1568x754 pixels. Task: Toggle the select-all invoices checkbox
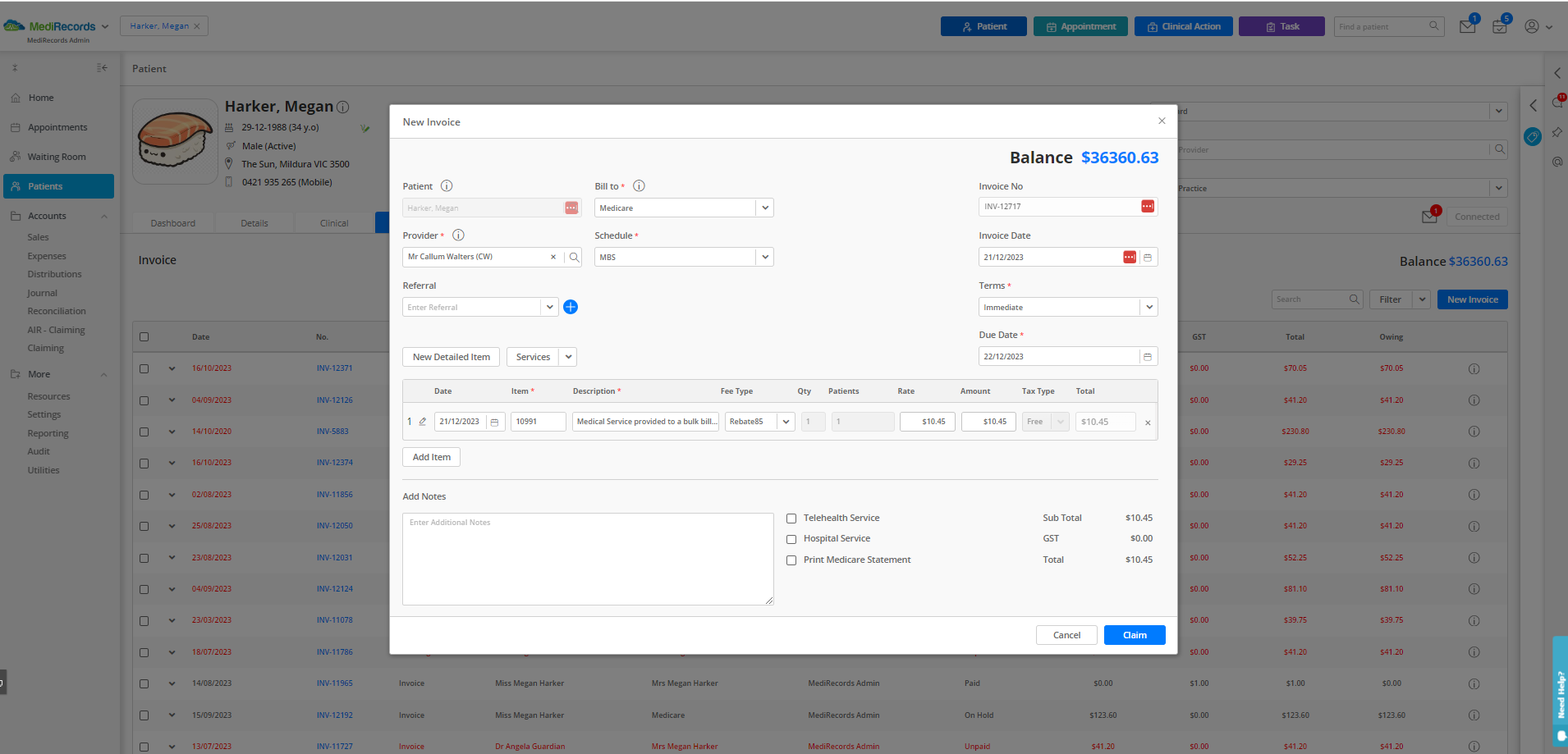[144, 337]
